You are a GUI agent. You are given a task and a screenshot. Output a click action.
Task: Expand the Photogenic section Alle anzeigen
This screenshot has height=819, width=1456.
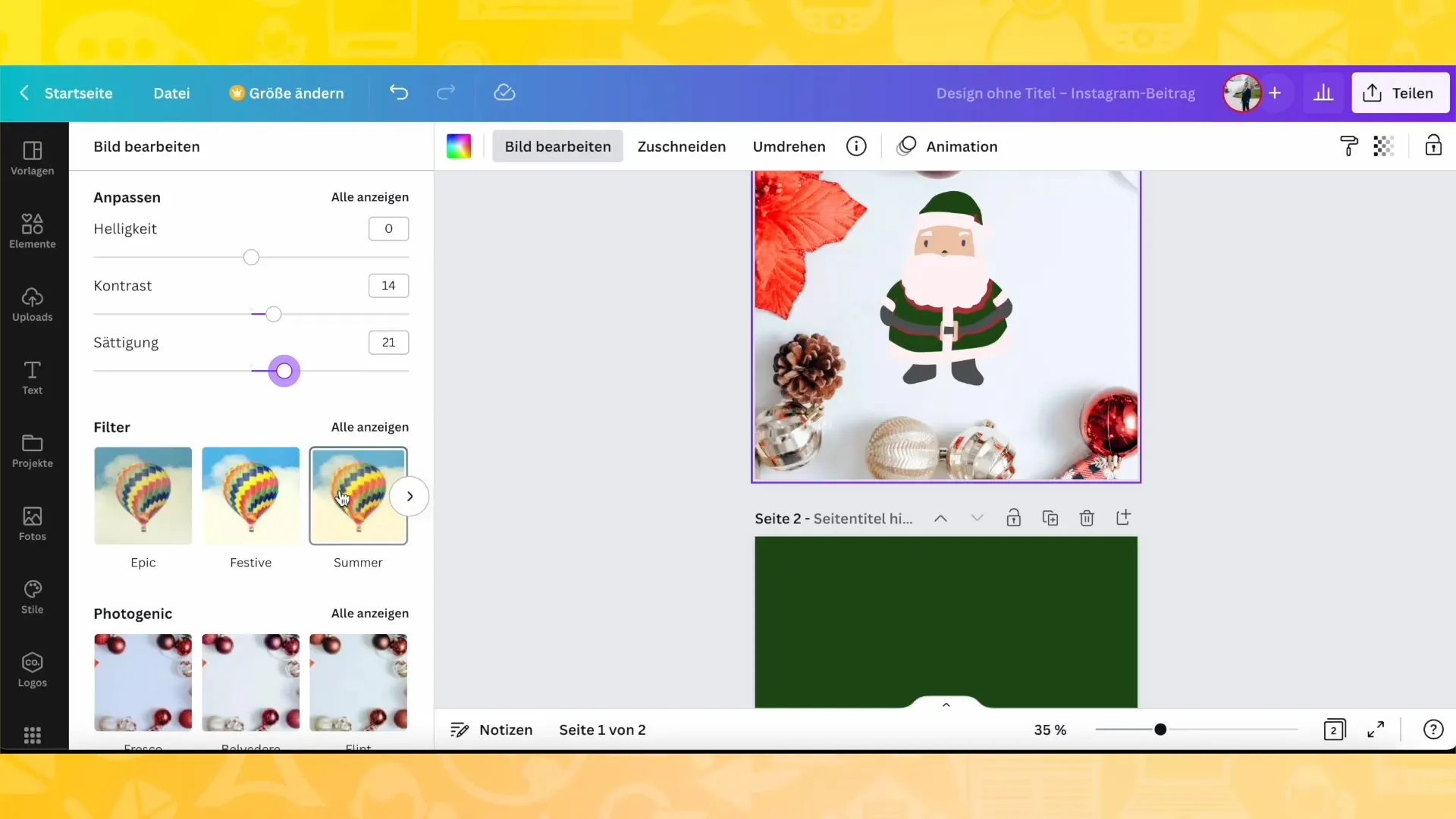click(371, 613)
